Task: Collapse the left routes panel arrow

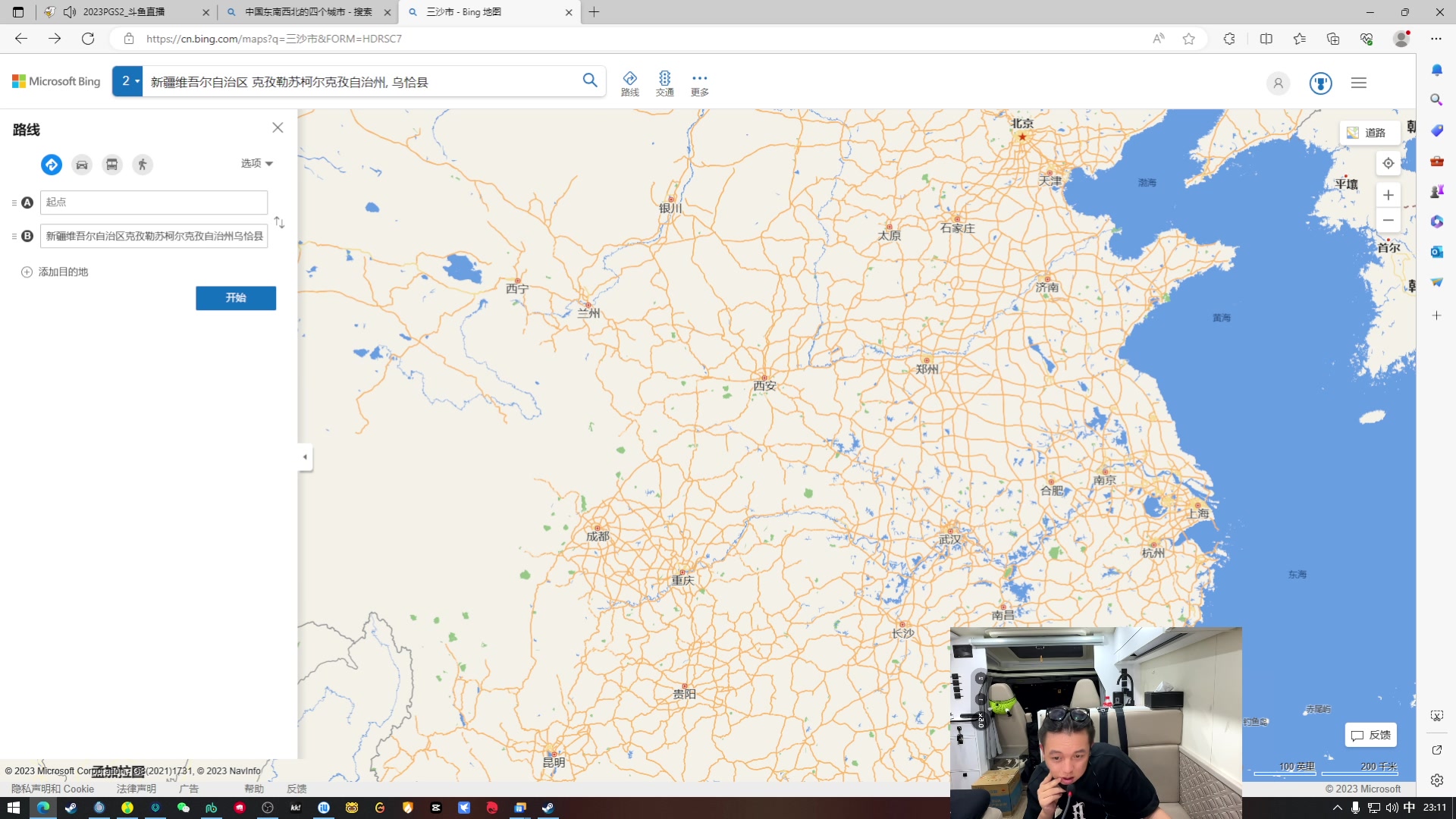Action: tap(305, 457)
